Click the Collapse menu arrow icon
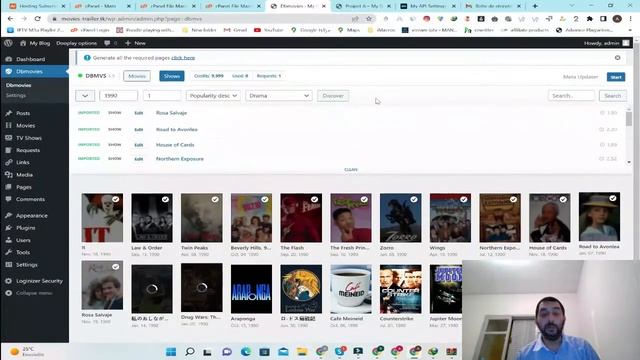 click(9, 293)
